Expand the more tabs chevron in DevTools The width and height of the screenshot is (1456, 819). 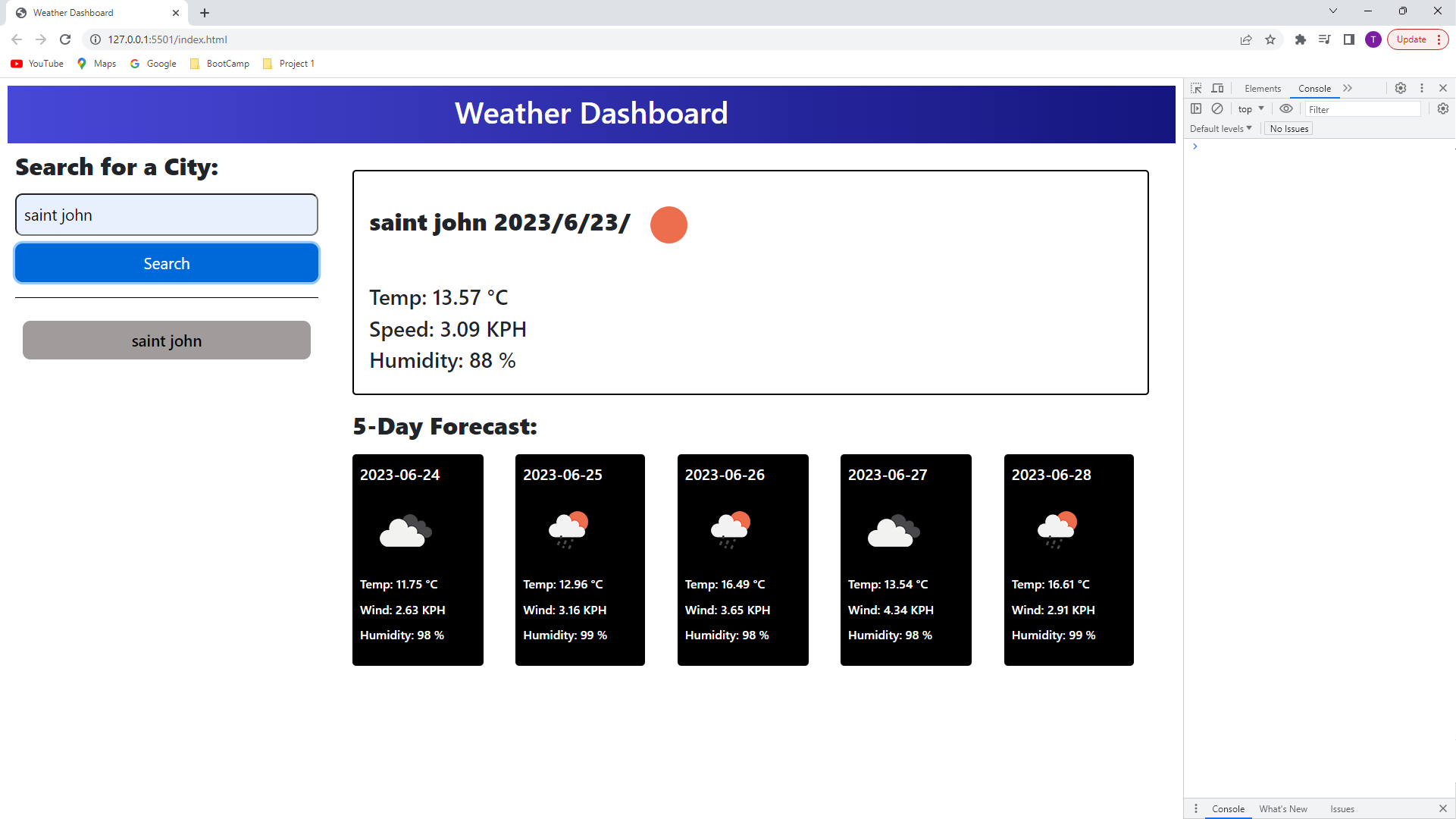[x=1348, y=88]
